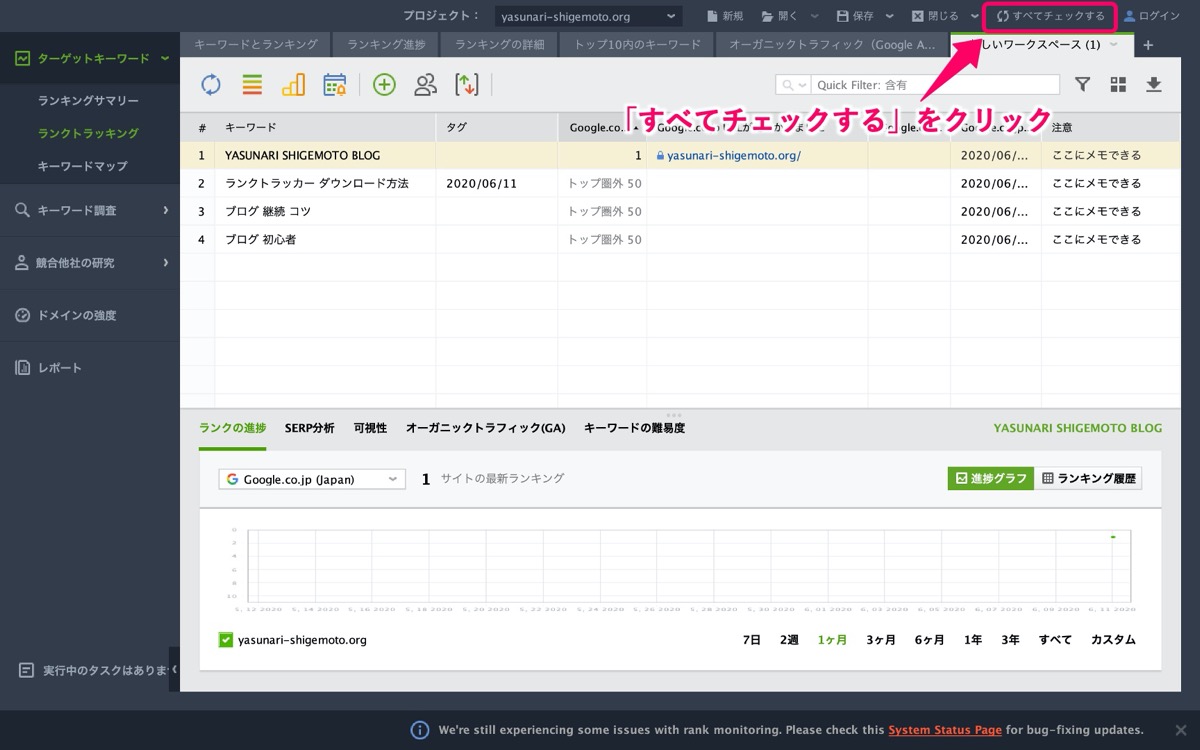The width and height of the screenshot is (1200, 750).
Task: Select the 3ヶ月 chart time range
Action: point(881,640)
